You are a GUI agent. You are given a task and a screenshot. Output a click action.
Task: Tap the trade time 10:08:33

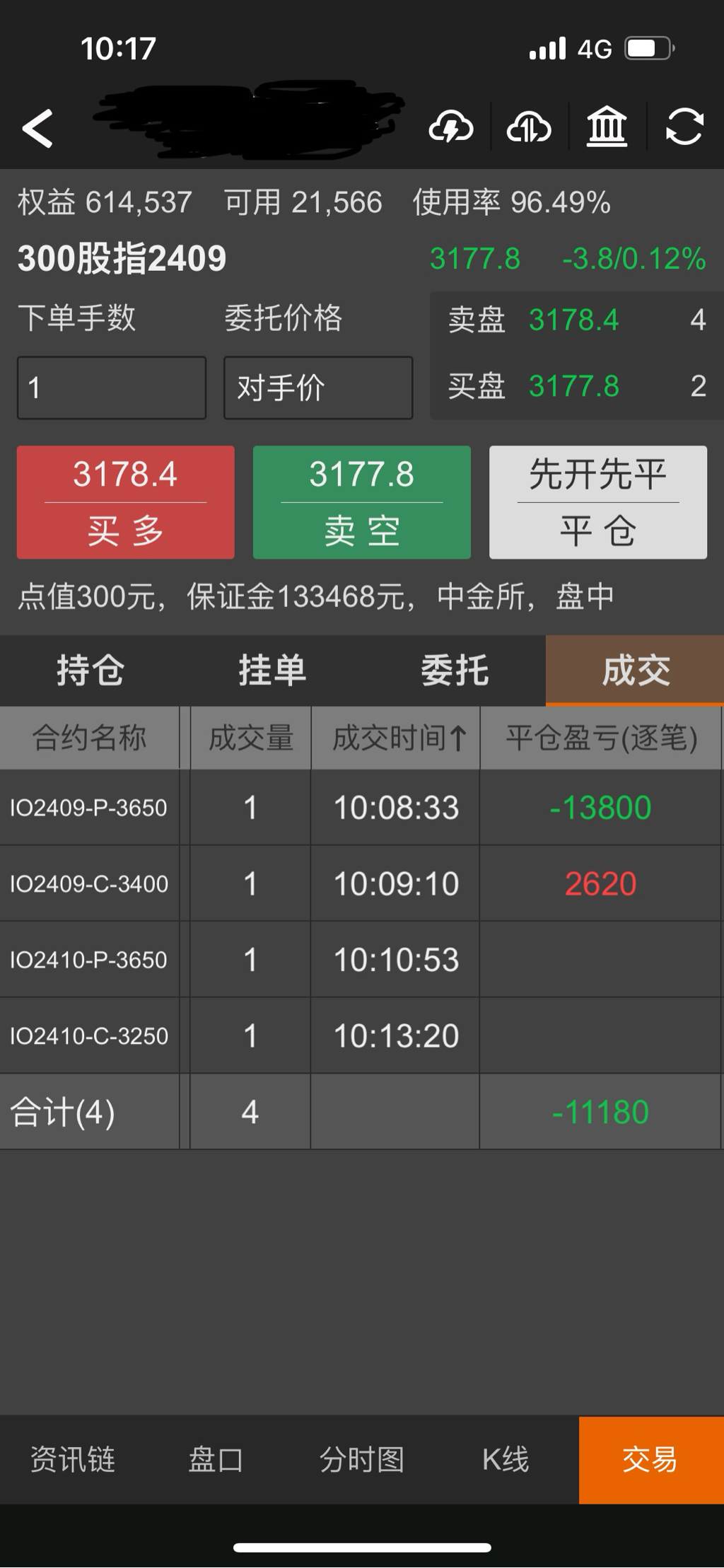(x=396, y=807)
